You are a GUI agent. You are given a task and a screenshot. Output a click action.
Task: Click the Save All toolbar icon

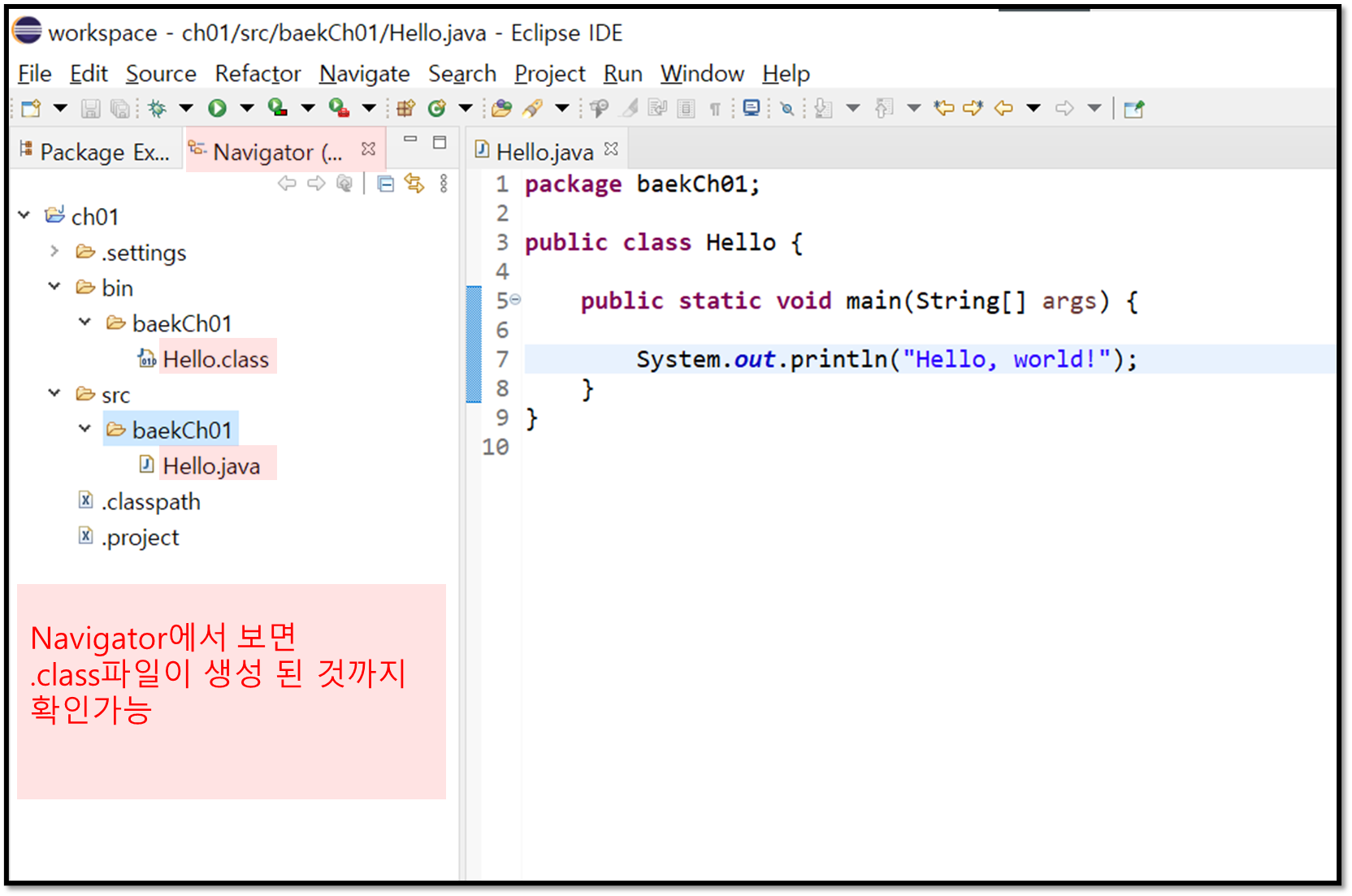click(x=119, y=108)
